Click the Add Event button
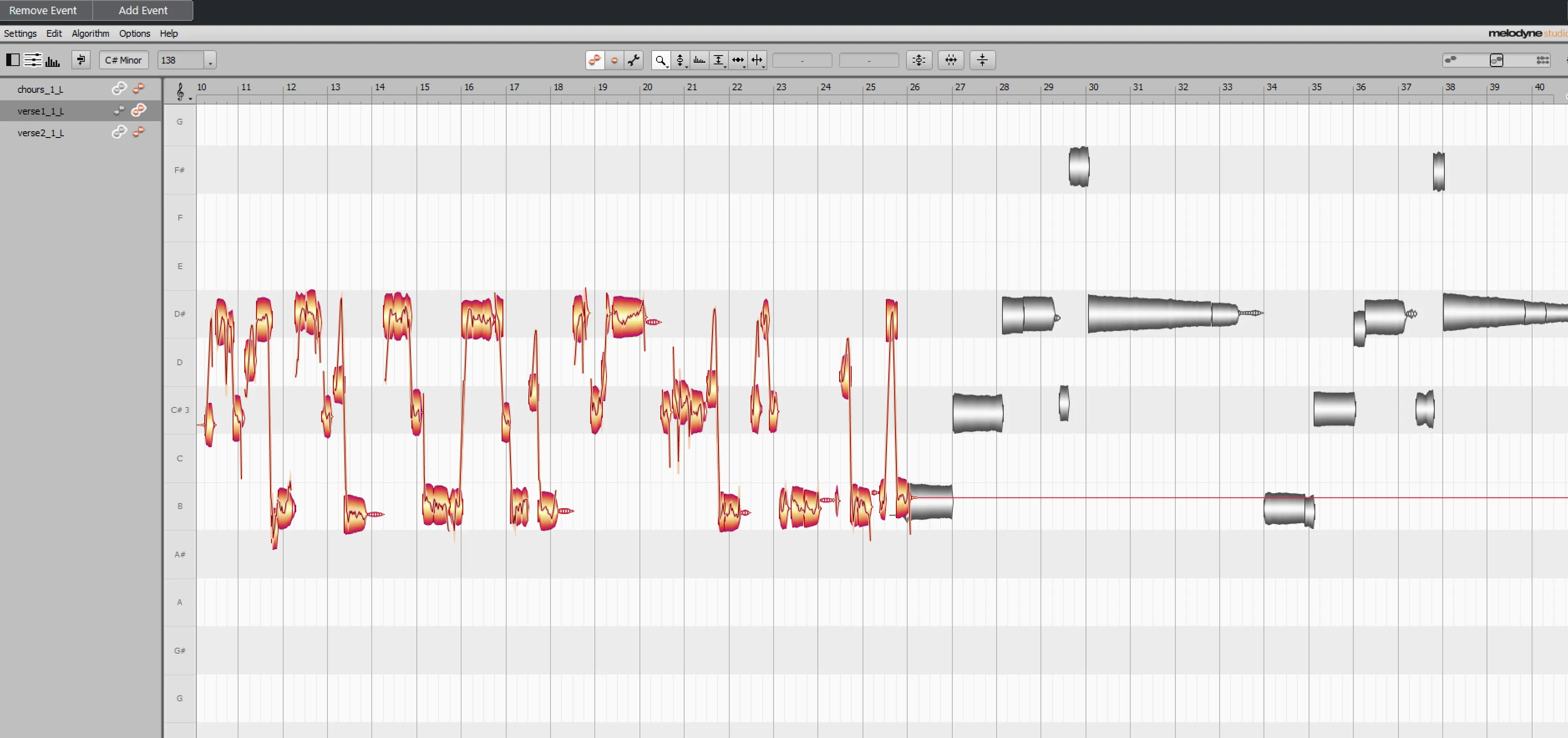This screenshot has width=1568, height=738. [x=143, y=10]
